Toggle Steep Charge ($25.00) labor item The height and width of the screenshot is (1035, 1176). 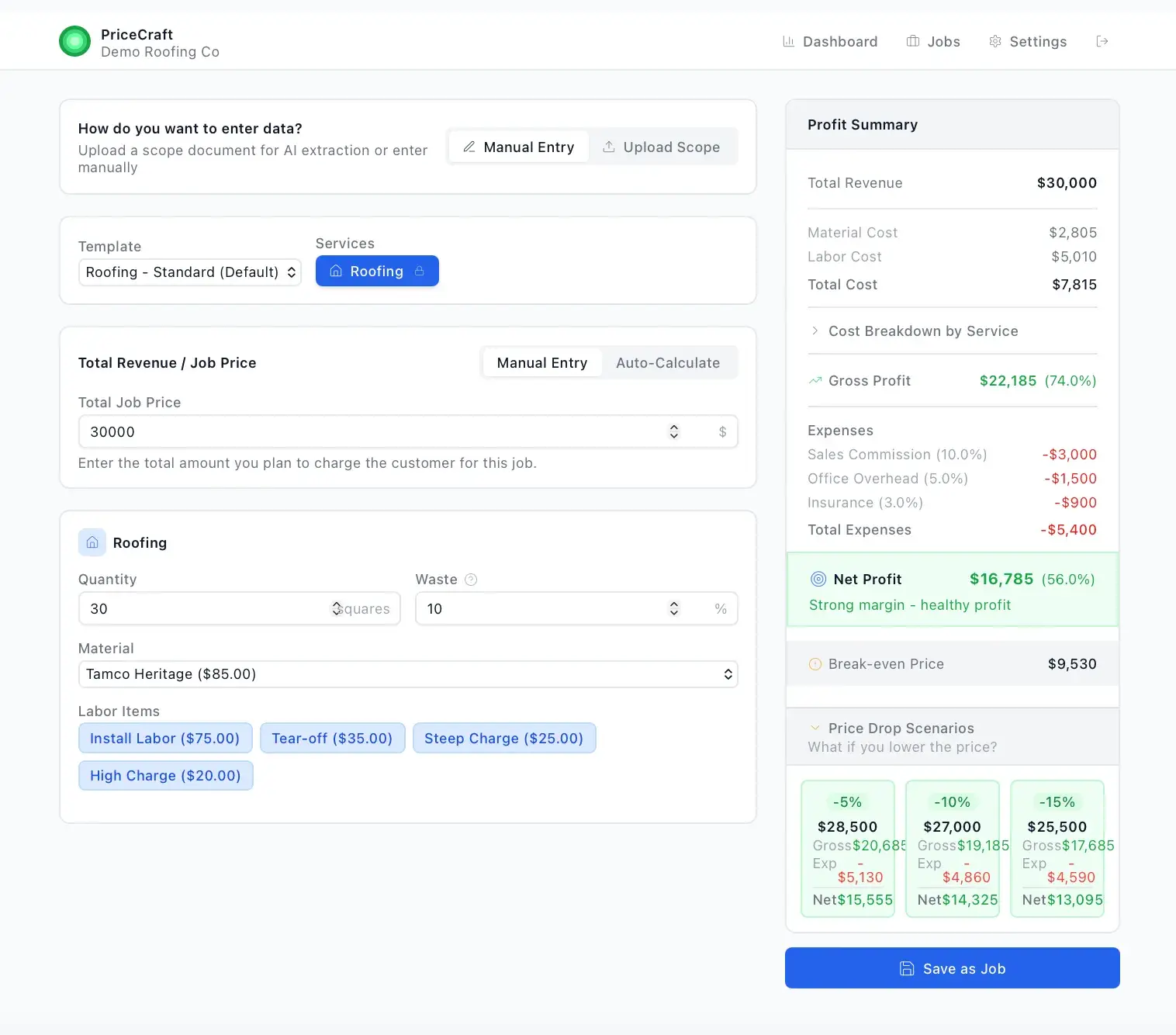coord(504,738)
